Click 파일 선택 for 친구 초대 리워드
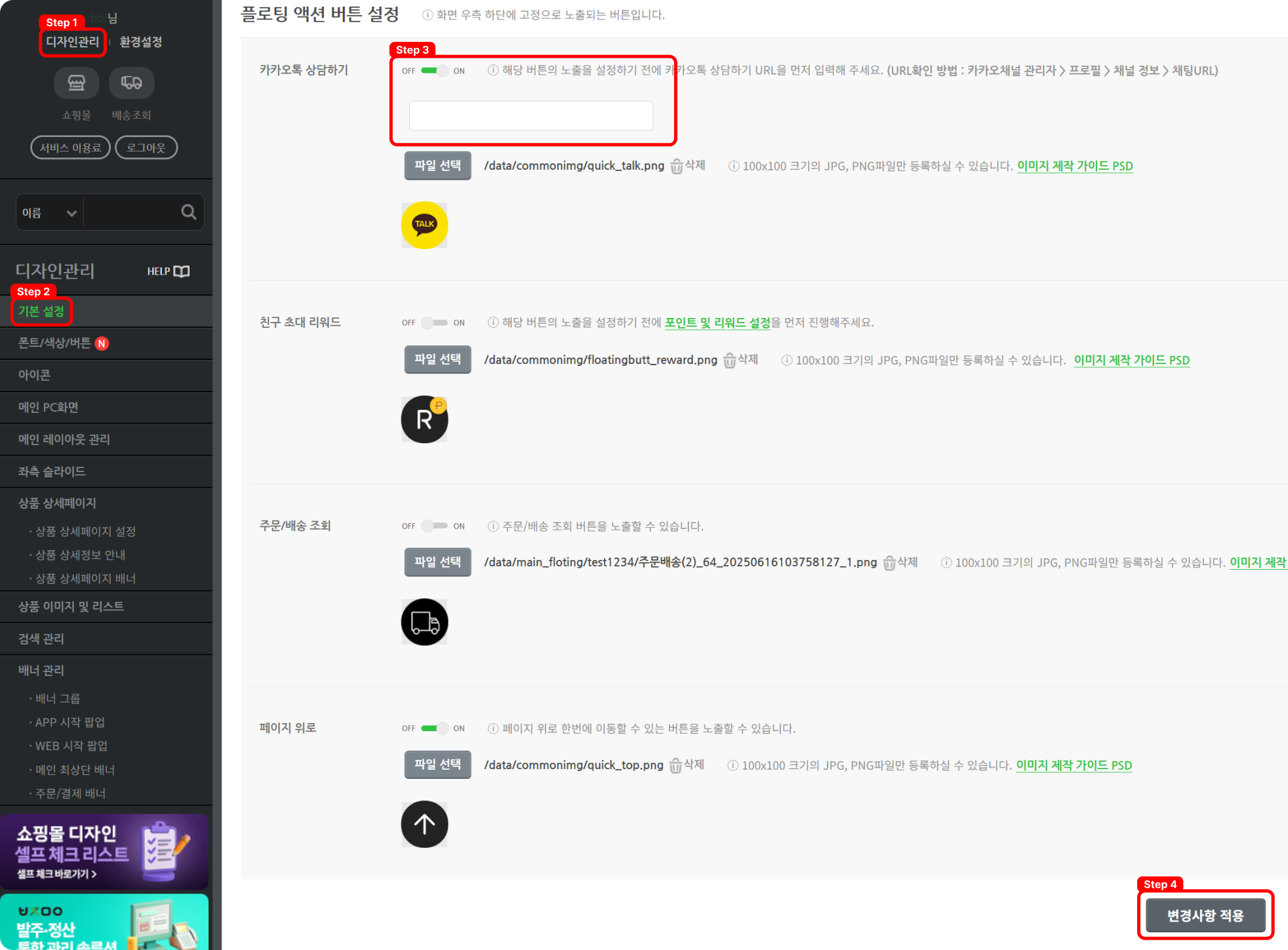 click(x=437, y=359)
